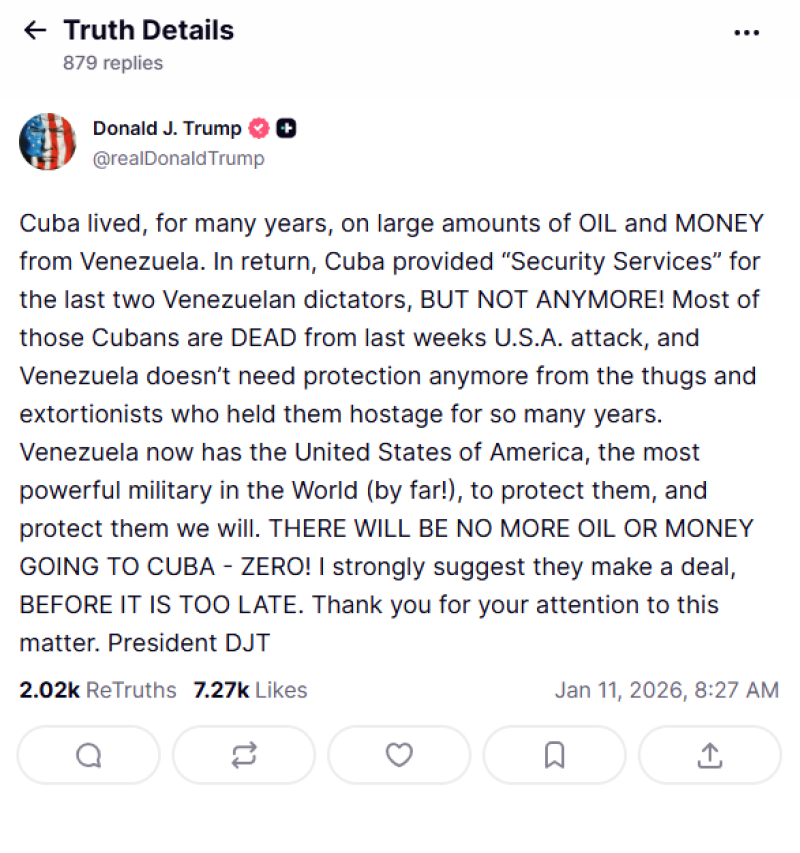Like the post with heart icon
This screenshot has height=853, width=800.
coord(399,755)
